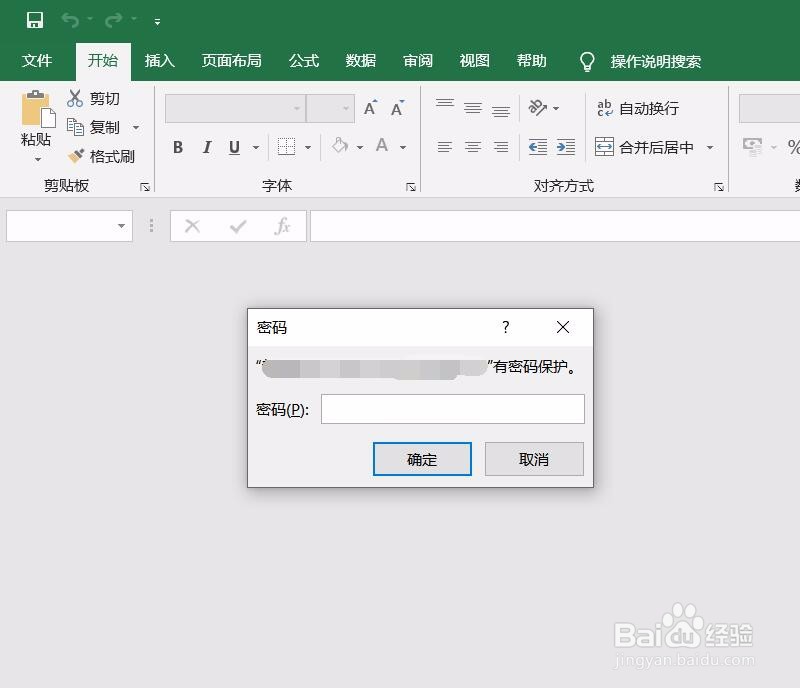Click the align right icon
This screenshot has height=688, width=800.
(x=501, y=147)
